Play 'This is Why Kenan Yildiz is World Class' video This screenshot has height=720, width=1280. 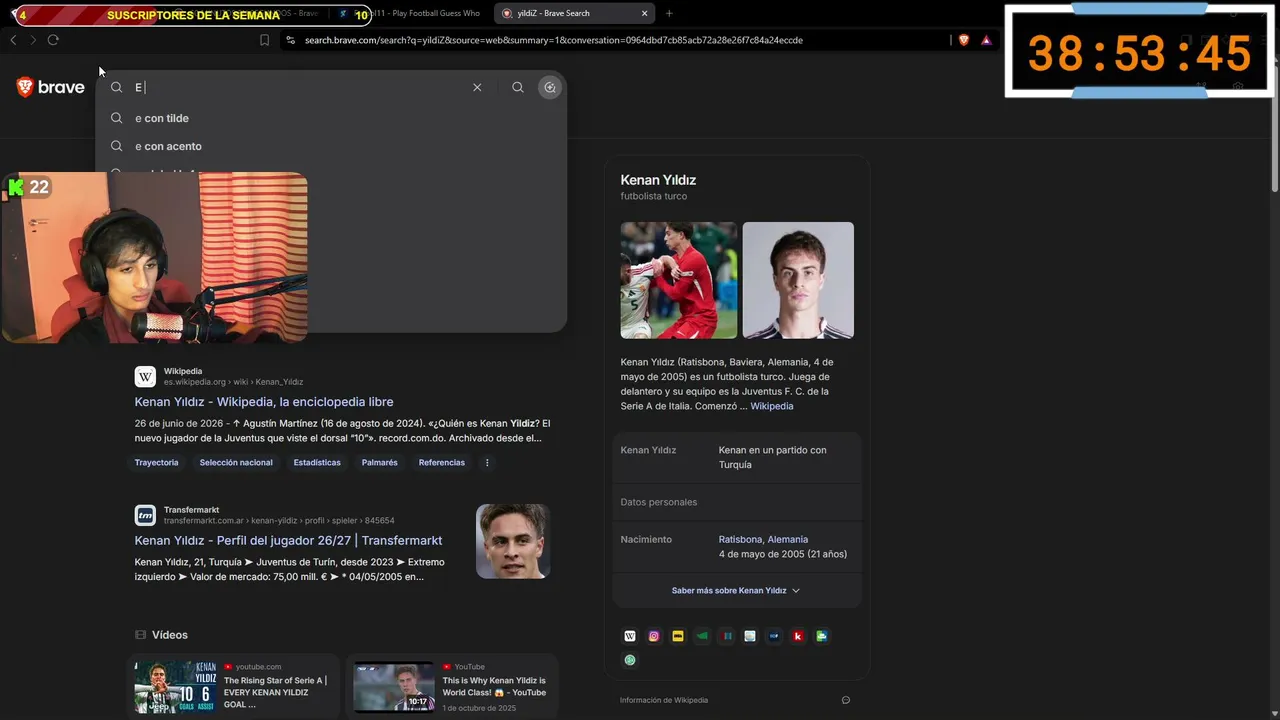[394, 686]
